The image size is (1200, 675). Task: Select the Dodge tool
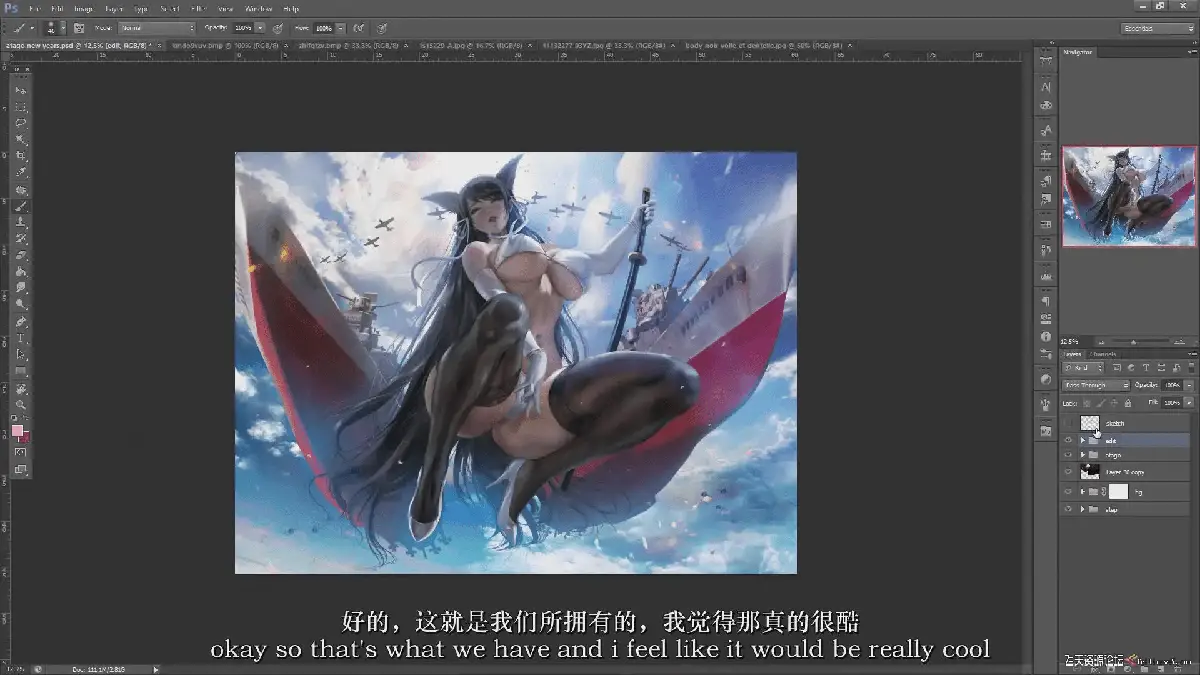tap(21, 304)
